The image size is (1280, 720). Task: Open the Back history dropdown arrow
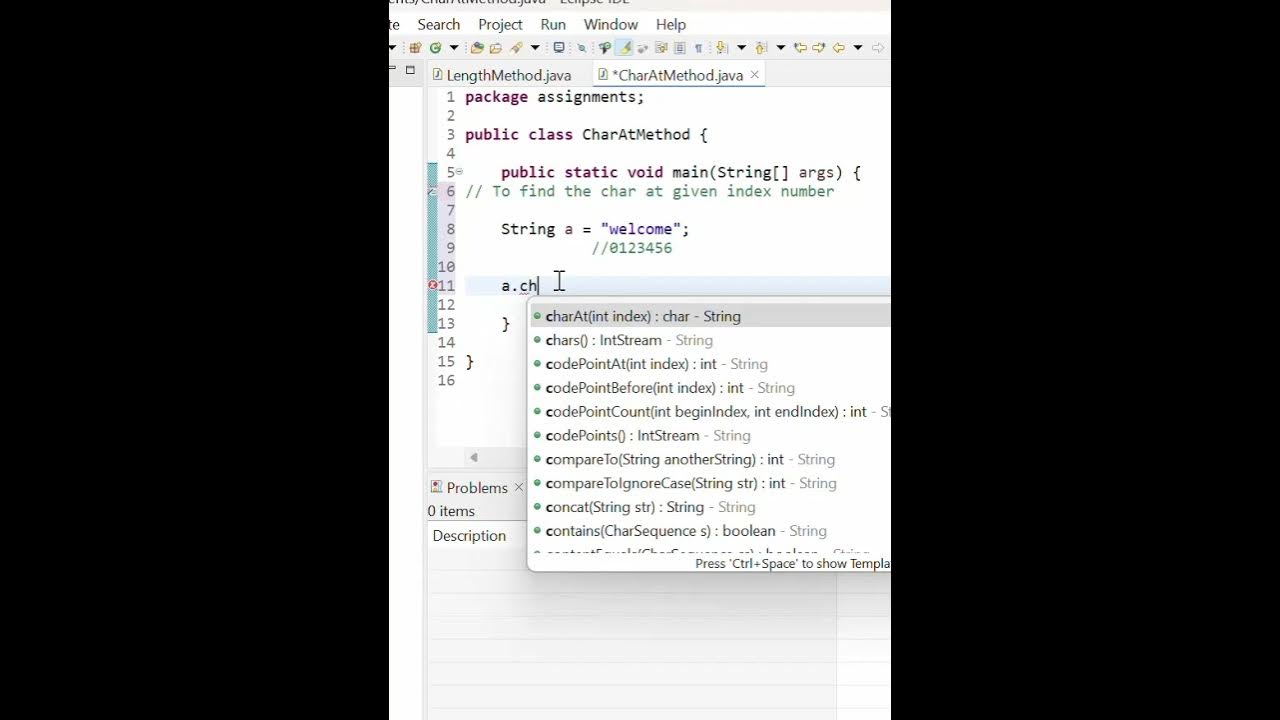857,48
